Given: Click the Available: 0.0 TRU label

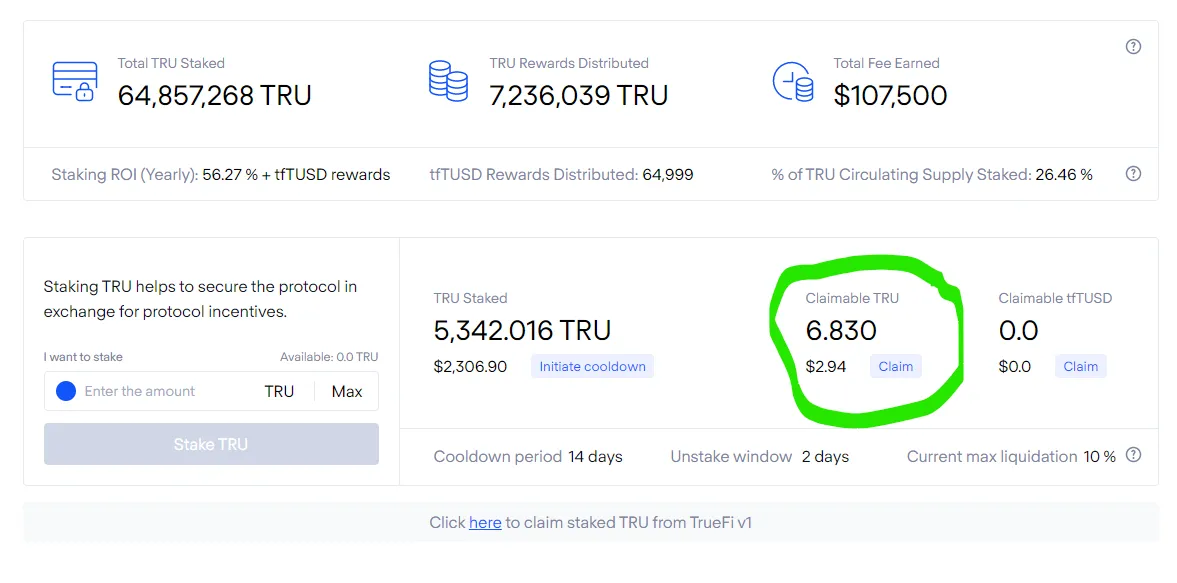Looking at the screenshot, I should coord(329,357).
